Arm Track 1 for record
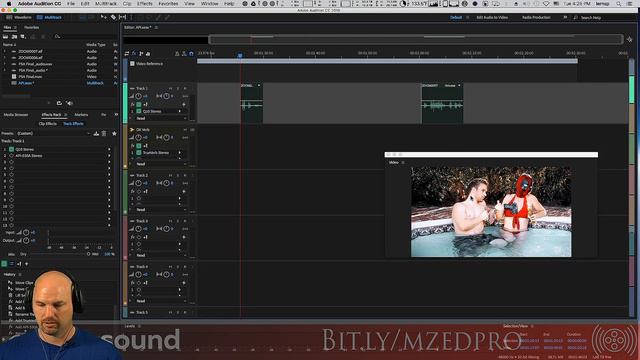This screenshot has height=360, width=640. 185,88
